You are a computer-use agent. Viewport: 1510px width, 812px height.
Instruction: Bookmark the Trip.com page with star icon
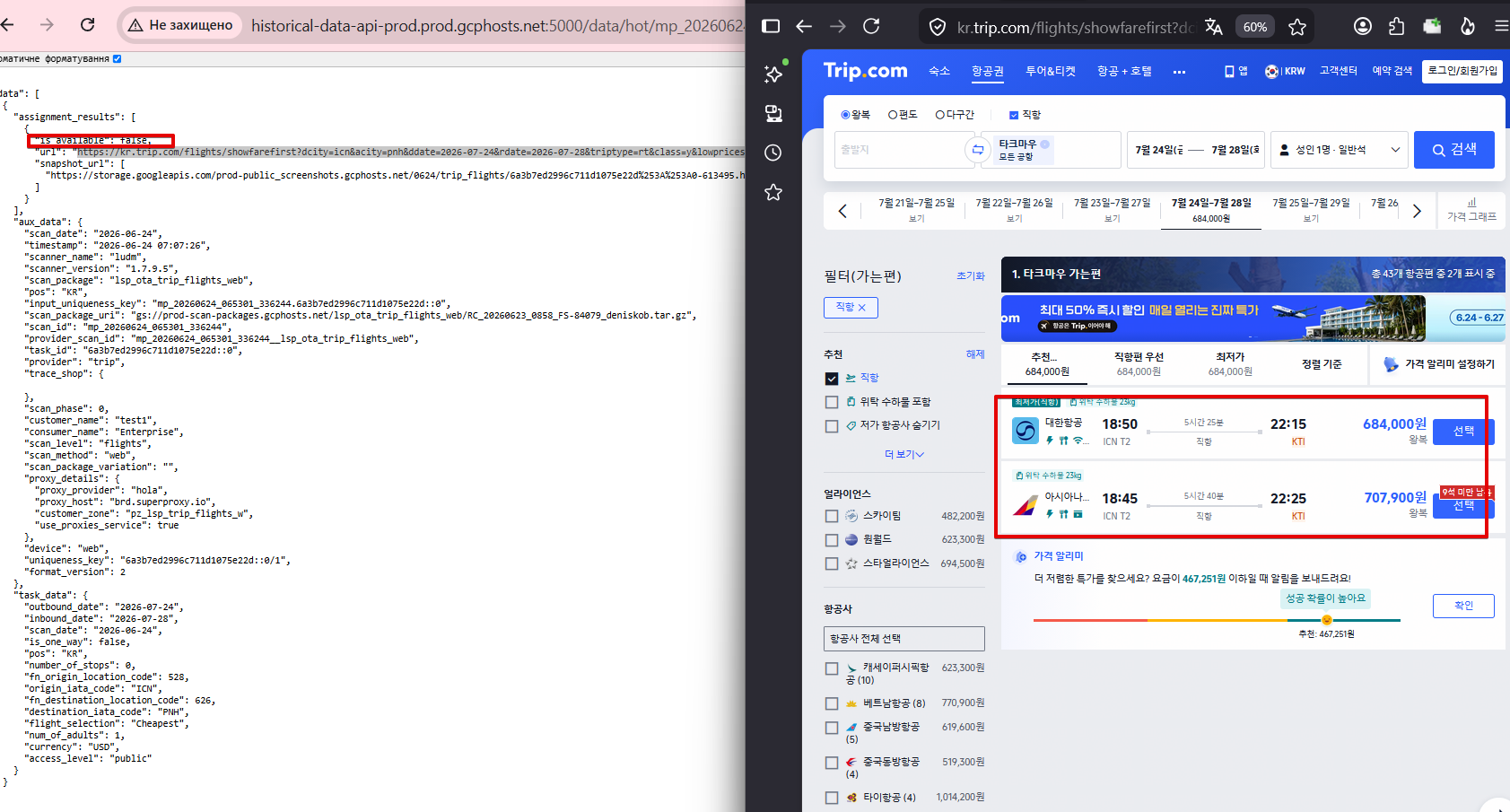[x=1297, y=27]
